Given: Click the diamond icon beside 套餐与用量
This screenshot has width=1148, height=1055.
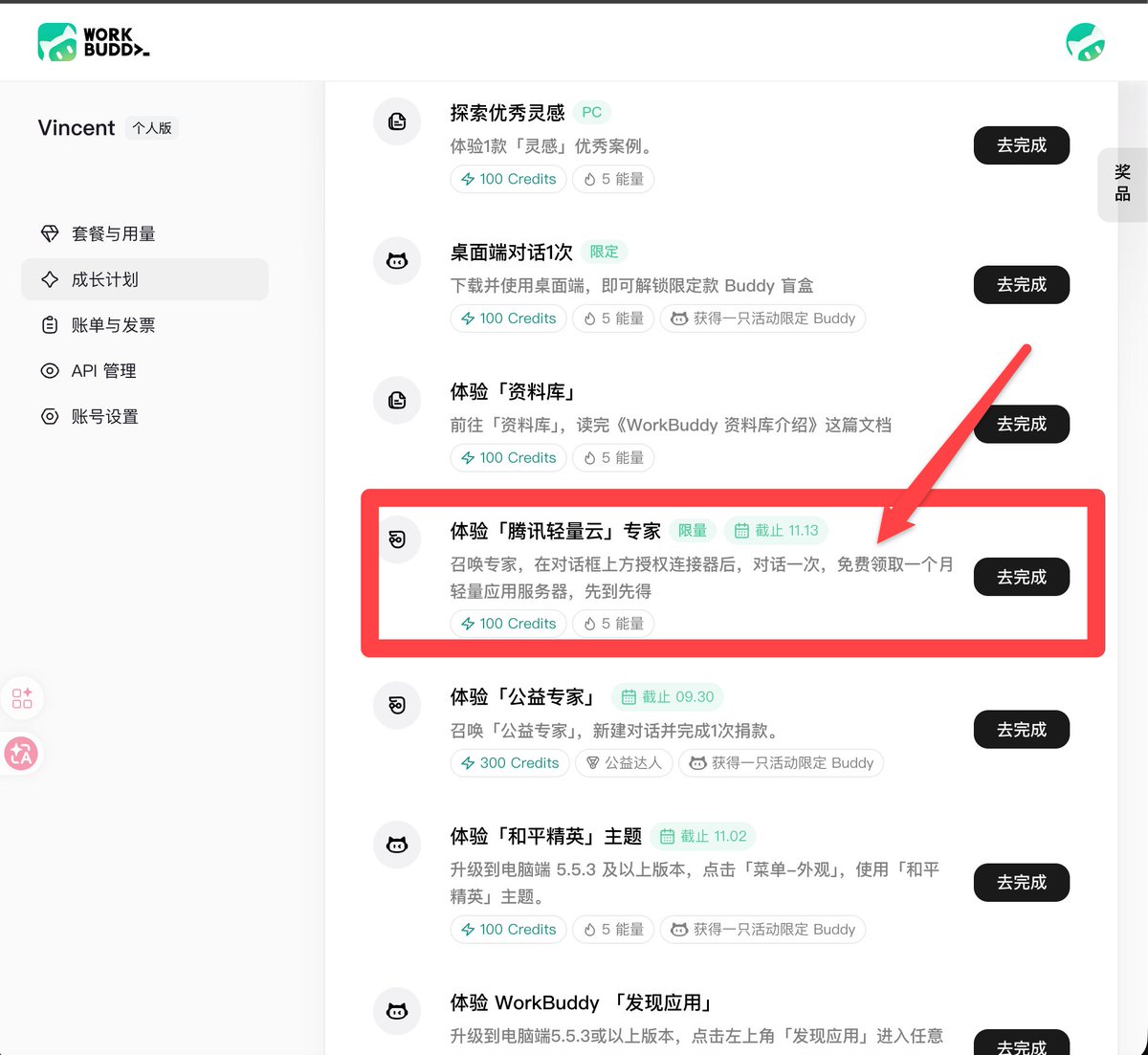Looking at the screenshot, I should 50,233.
